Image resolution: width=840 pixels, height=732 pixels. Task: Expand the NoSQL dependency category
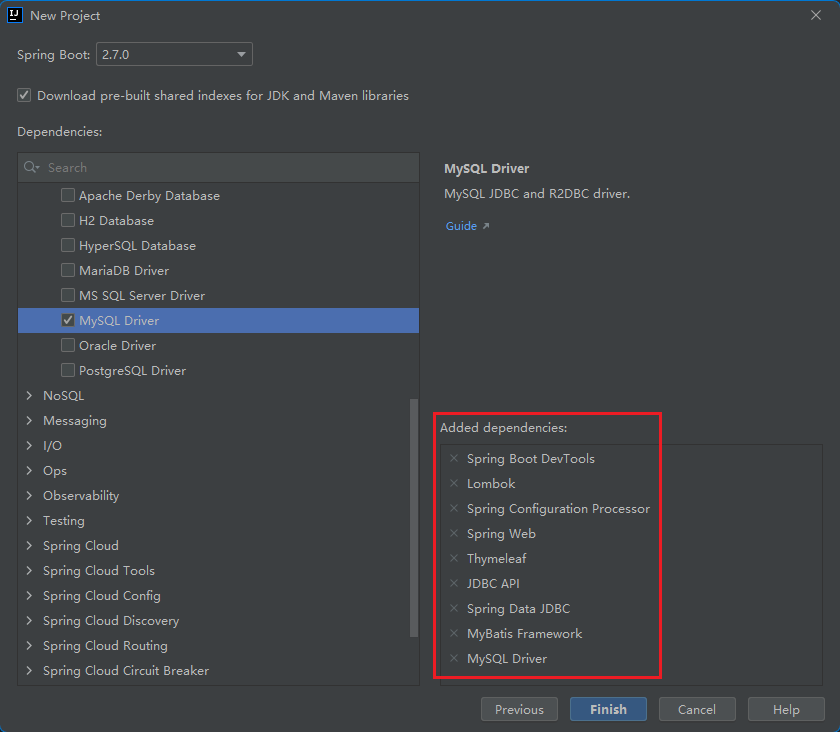(x=29, y=396)
